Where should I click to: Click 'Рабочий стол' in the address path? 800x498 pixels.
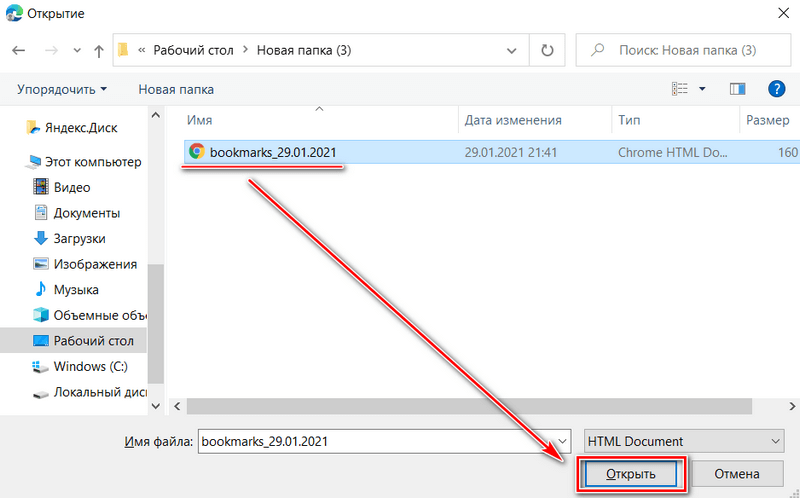pyautogui.click(x=193, y=50)
